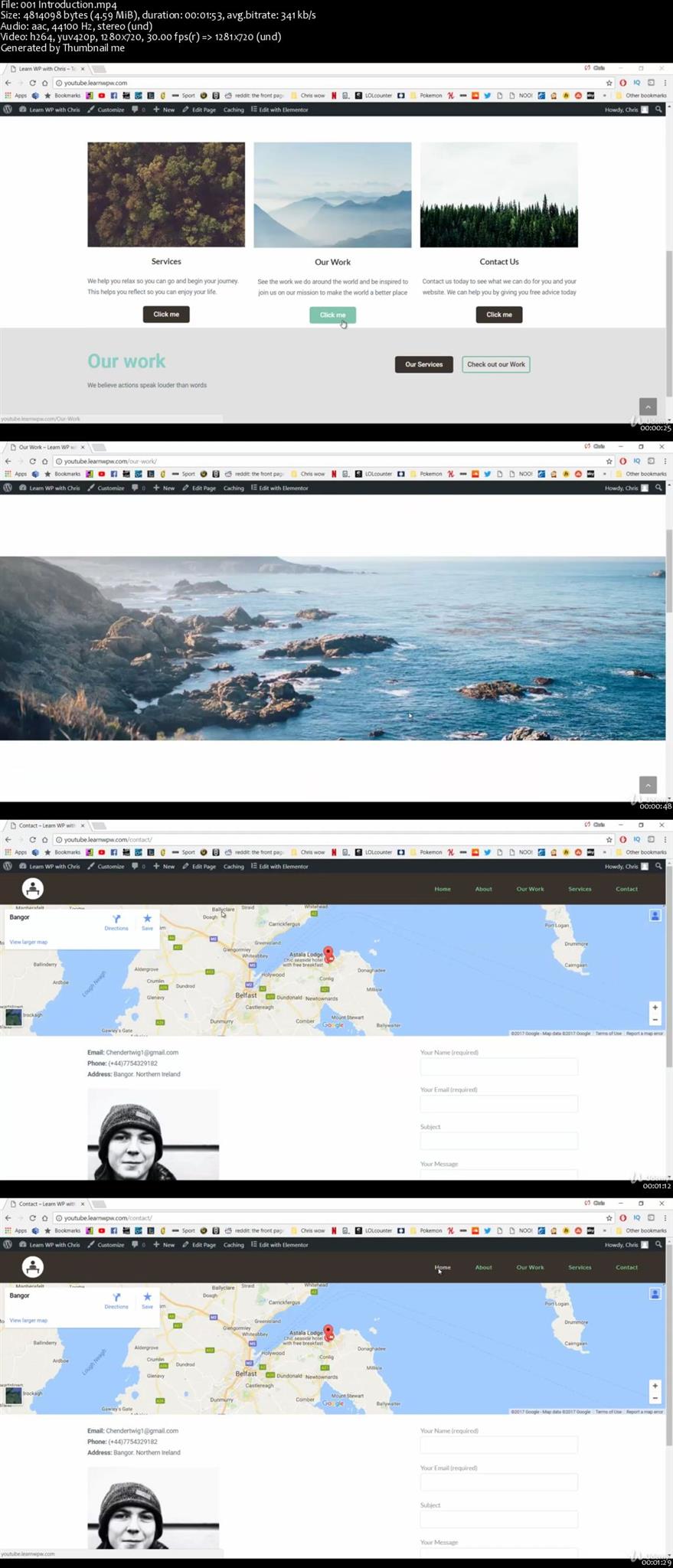
Task: Click the beanie portrait photo in the contact frame stamped 00:01:12
Action: (x=153, y=1134)
